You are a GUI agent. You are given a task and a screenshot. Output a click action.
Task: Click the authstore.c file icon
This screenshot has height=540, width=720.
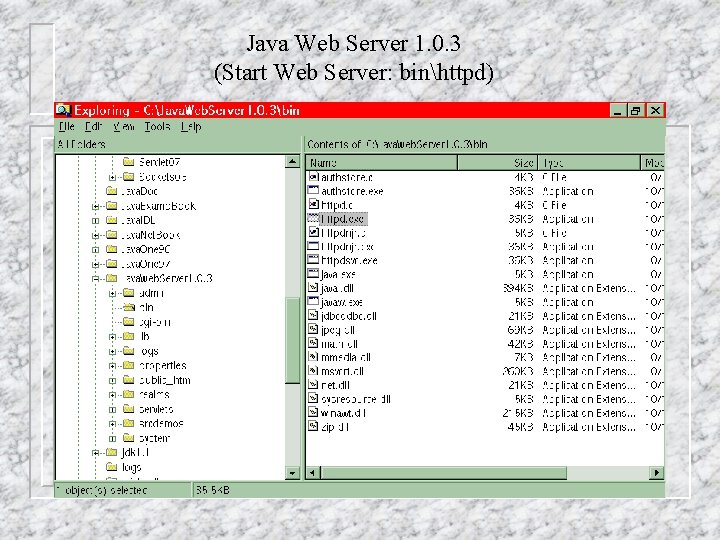coord(313,176)
